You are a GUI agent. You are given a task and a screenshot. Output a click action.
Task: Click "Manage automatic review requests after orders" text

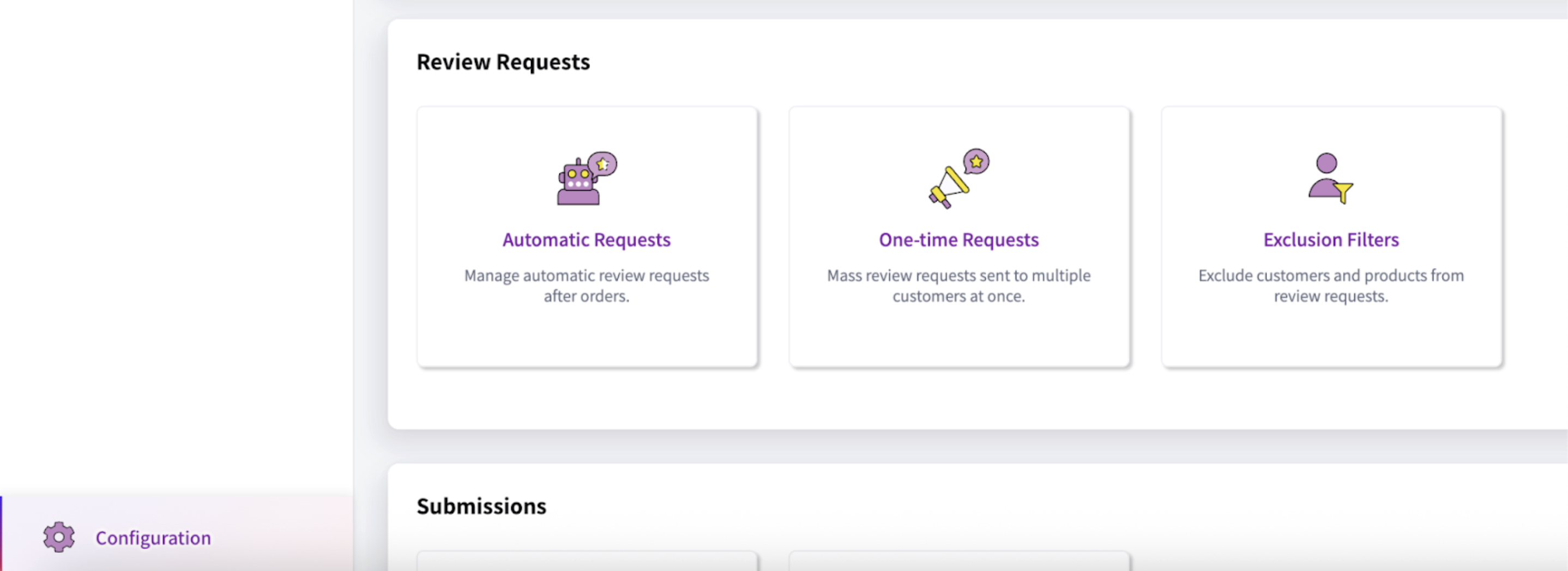(586, 285)
